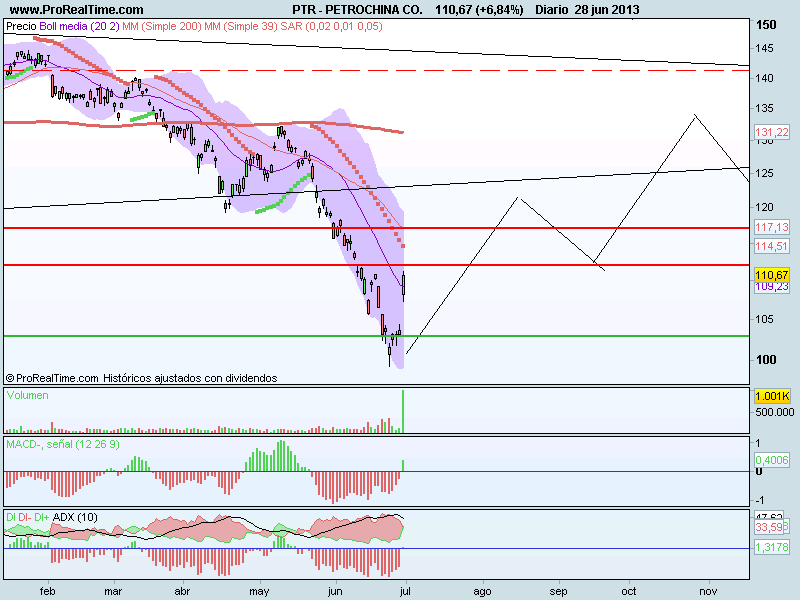800x600 pixels.
Task: Select the Volumen panel label
Action: click(x=28, y=395)
